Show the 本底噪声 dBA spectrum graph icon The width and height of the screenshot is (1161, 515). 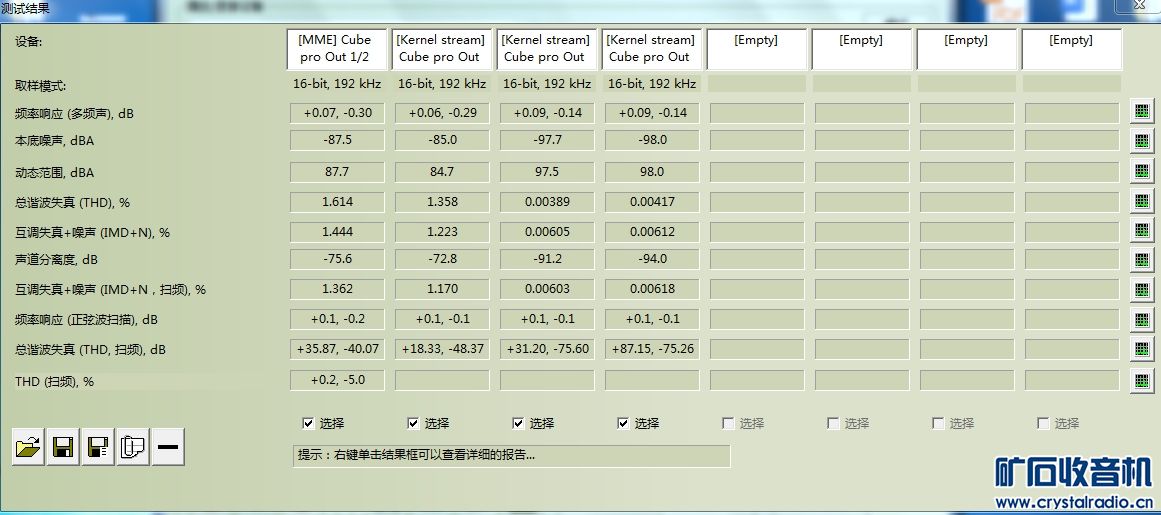point(1141,140)
